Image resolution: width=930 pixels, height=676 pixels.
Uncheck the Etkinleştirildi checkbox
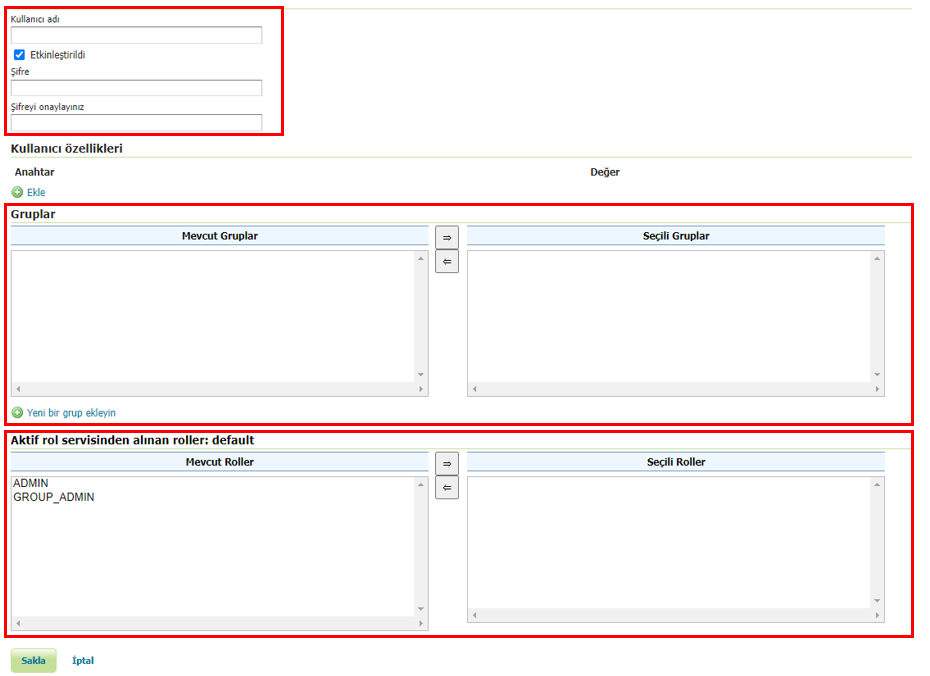click(x=20, y=55)
